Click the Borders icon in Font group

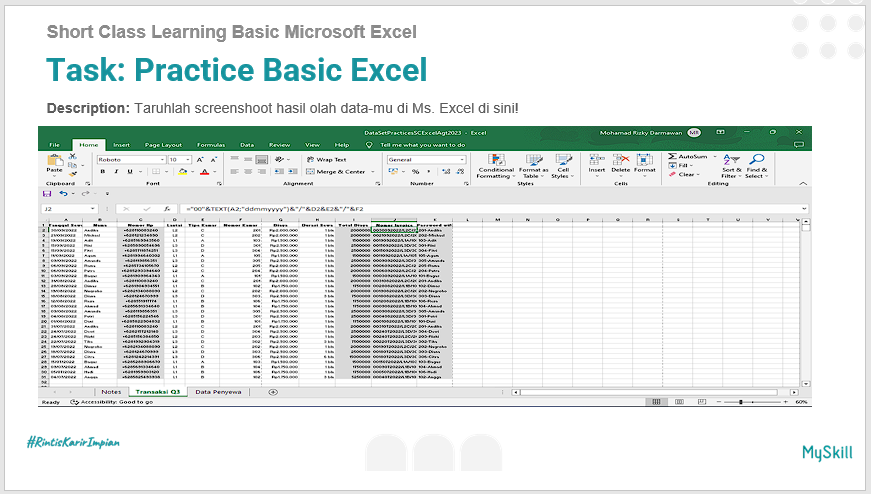(x=156, y=172)
